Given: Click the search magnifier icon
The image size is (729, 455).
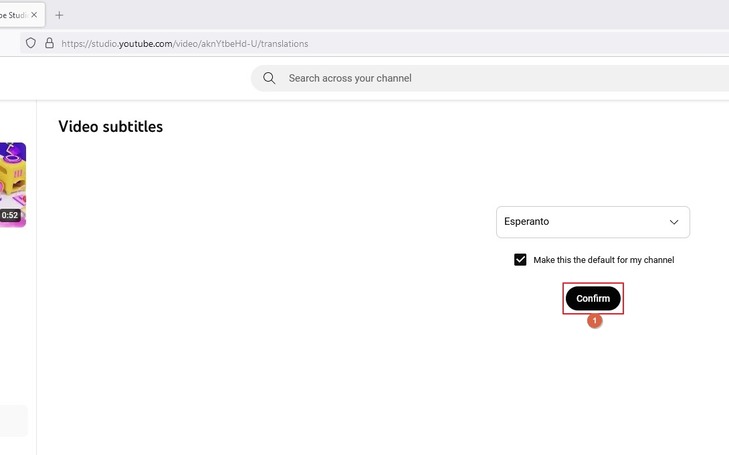Looking at the screenshot, I should click(x=269, y=78).
